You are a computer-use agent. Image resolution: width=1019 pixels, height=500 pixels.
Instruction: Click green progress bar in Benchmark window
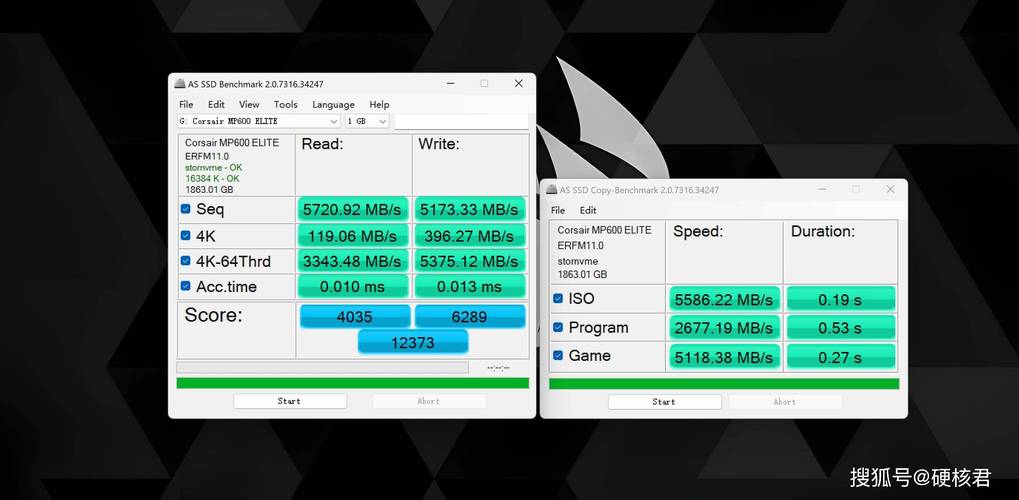point(352,383)
